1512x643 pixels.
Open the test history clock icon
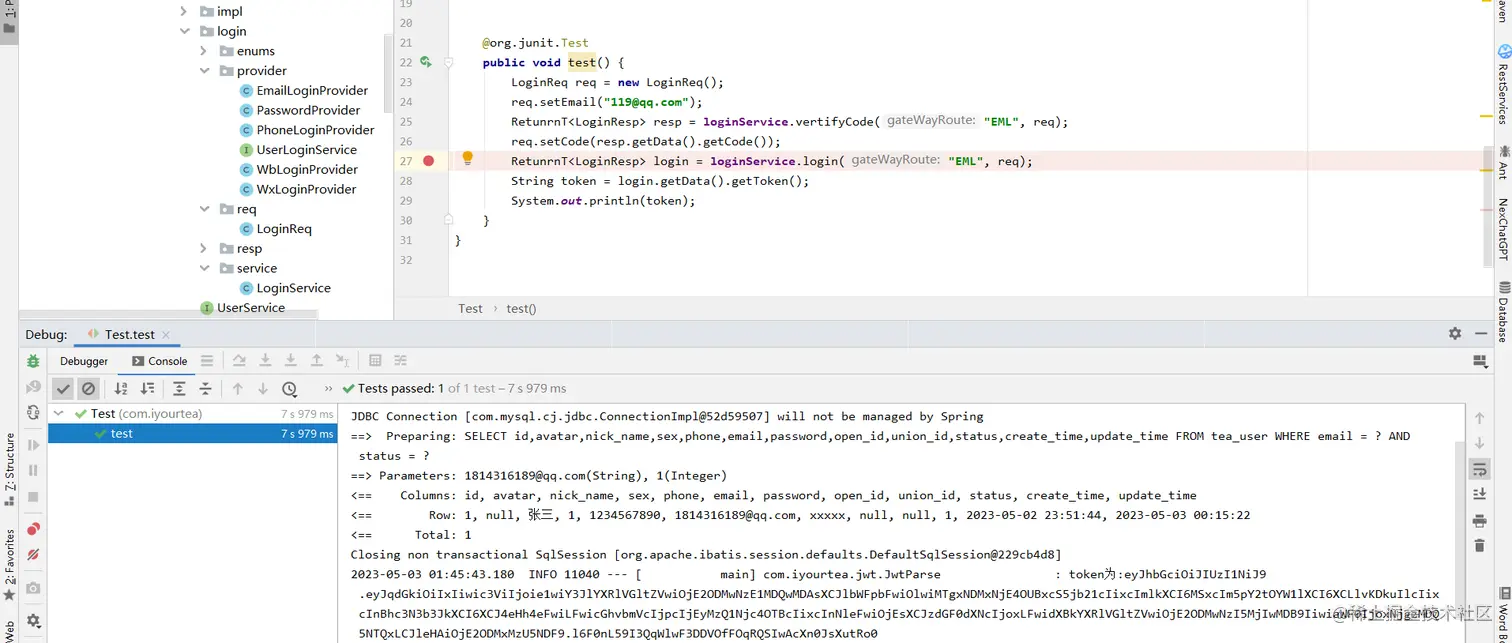(x=289, y=389)
